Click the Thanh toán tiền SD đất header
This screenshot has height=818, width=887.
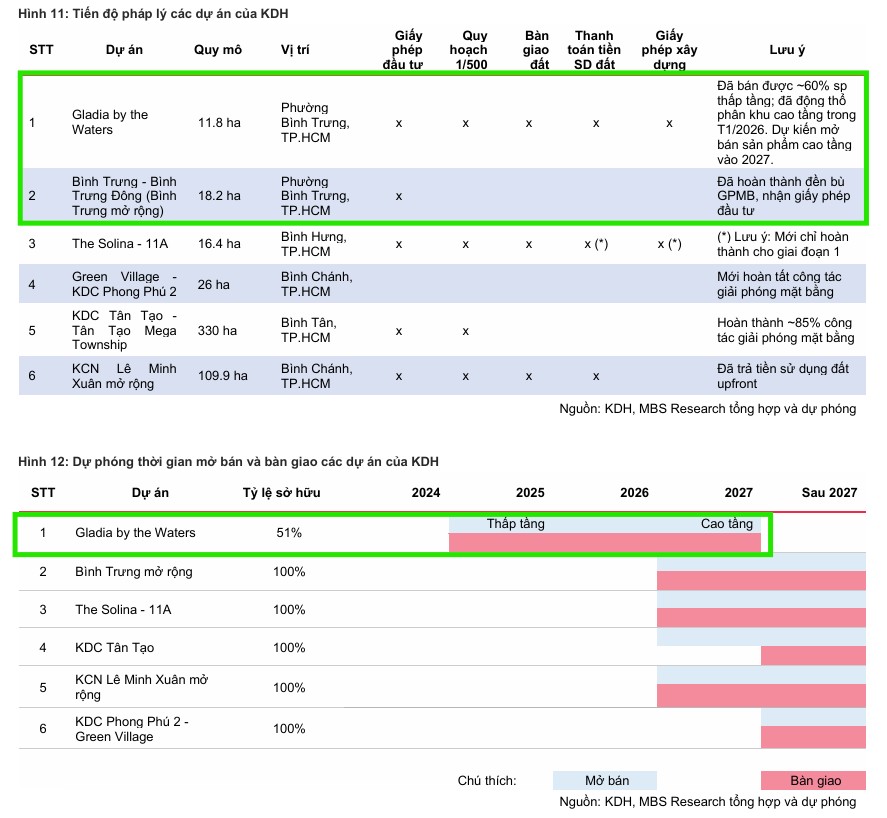(596, 50)
